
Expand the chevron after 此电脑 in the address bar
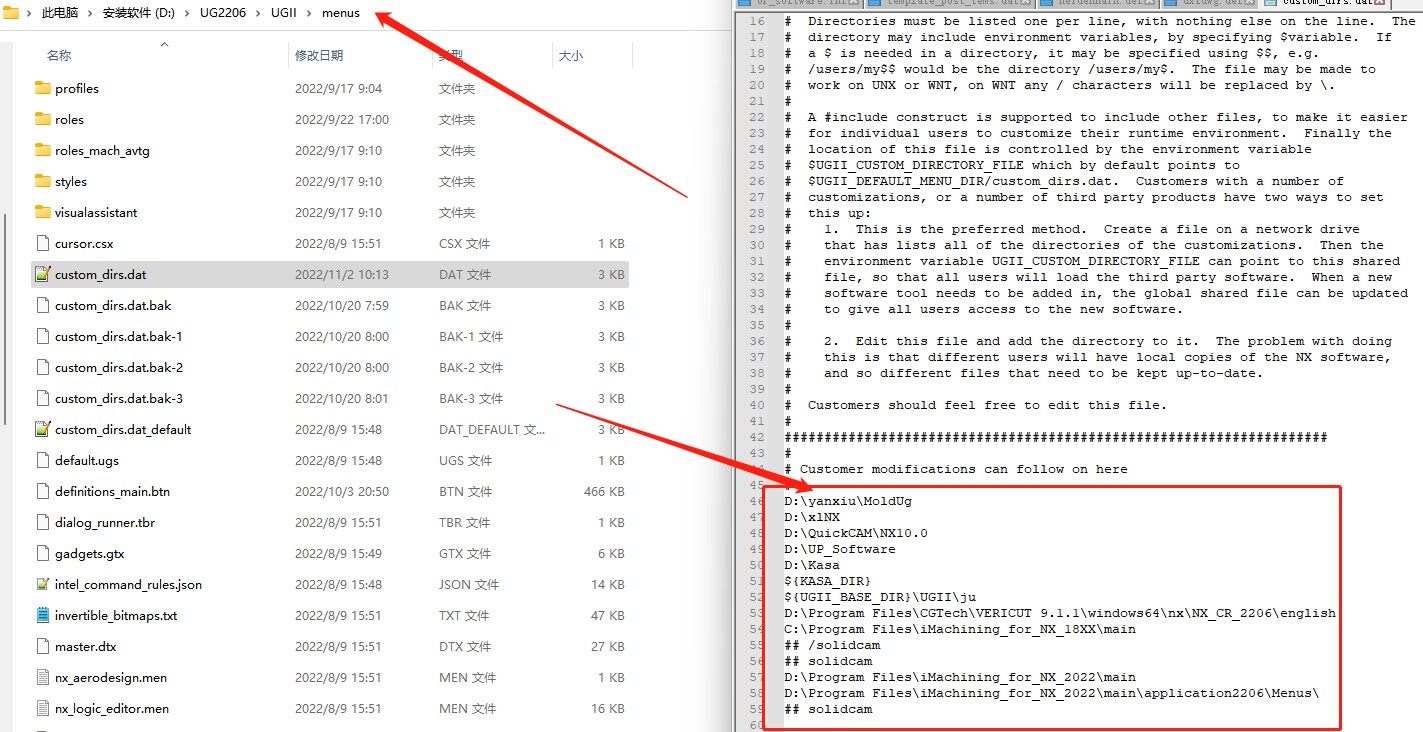coord(90,13)
